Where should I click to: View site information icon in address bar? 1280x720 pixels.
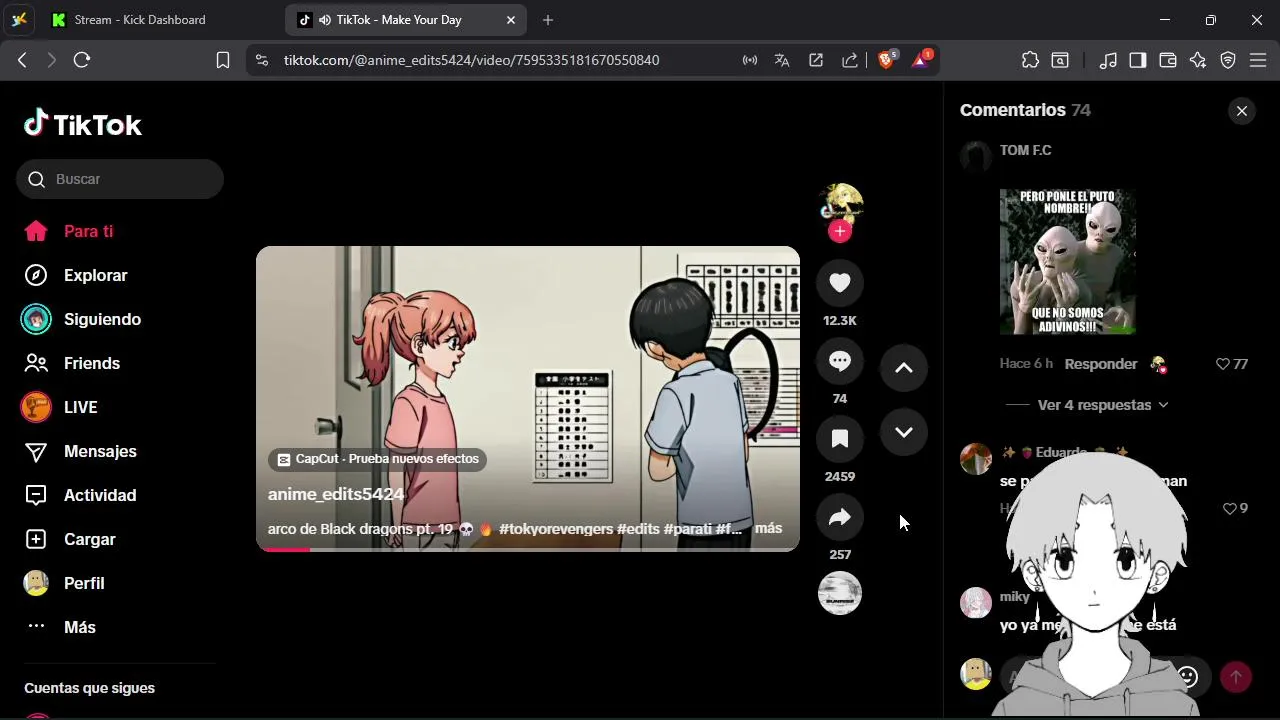coord(262,60)
